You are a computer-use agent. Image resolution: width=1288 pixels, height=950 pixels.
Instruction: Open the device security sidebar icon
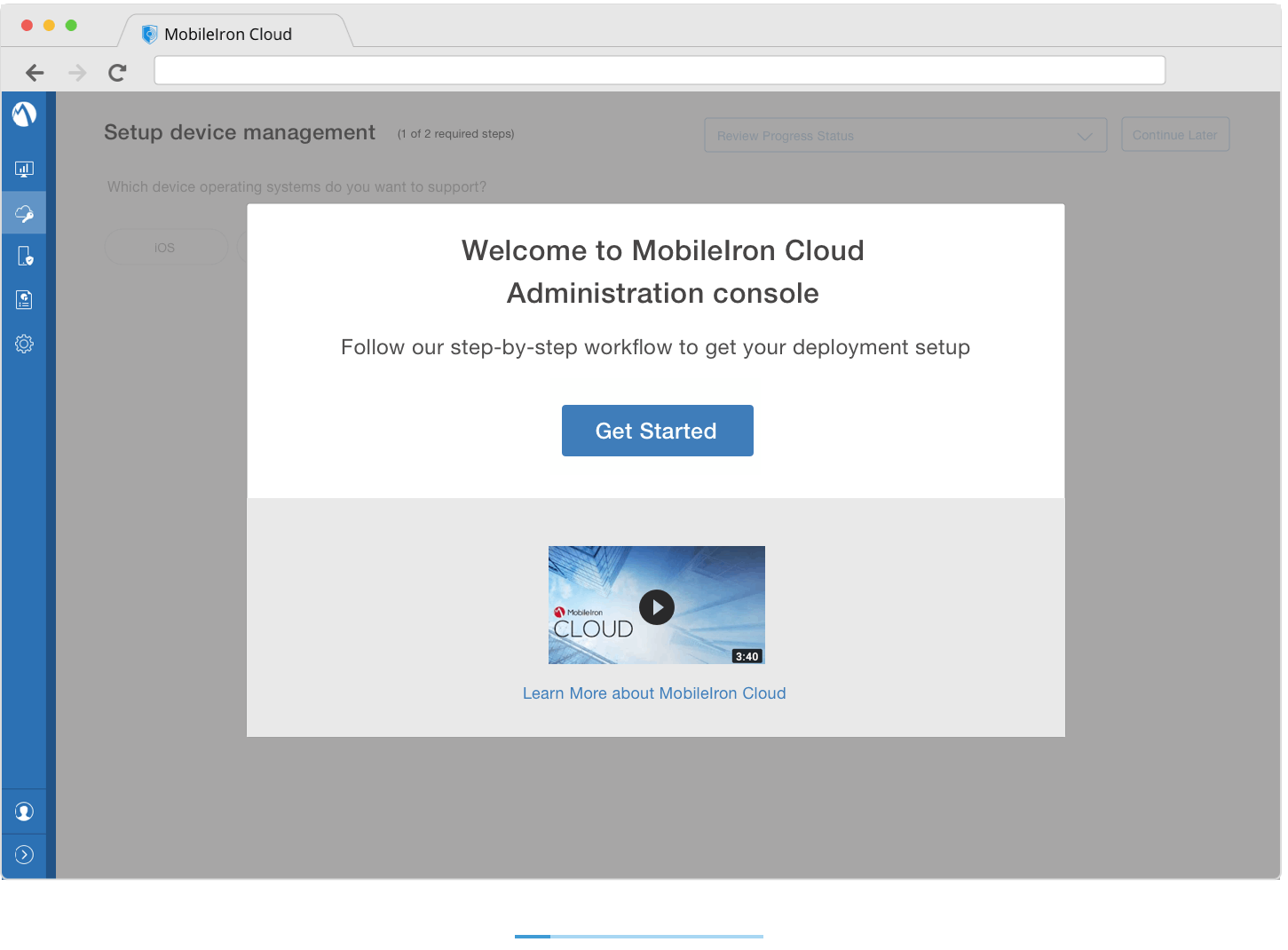24,257
